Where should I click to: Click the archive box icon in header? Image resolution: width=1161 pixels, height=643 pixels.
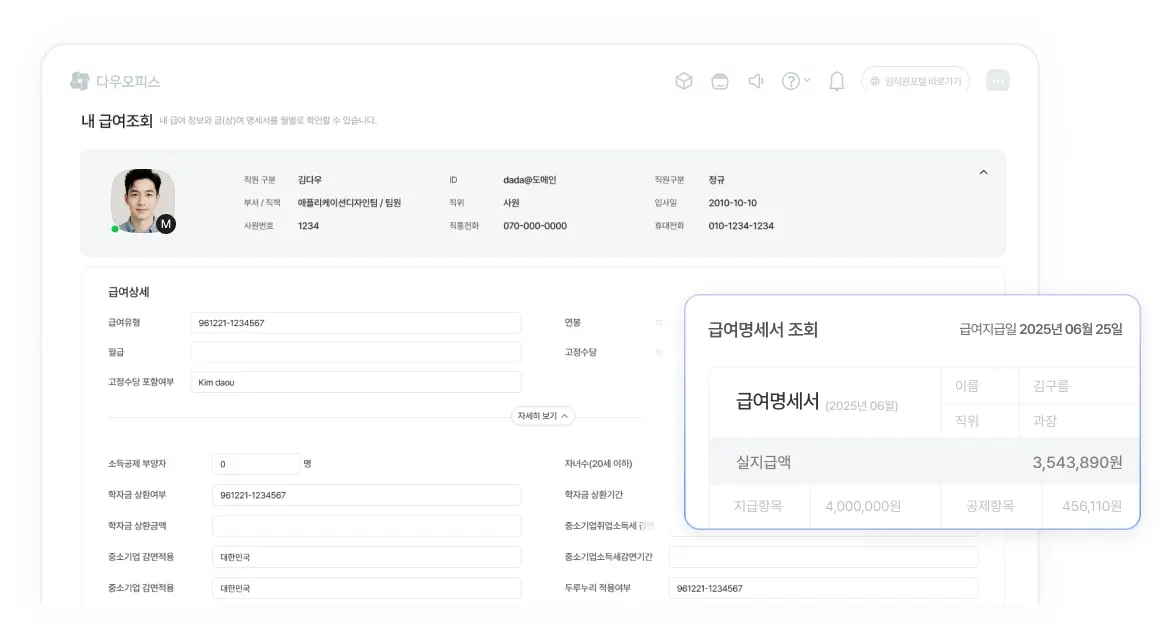click(720, 81)
